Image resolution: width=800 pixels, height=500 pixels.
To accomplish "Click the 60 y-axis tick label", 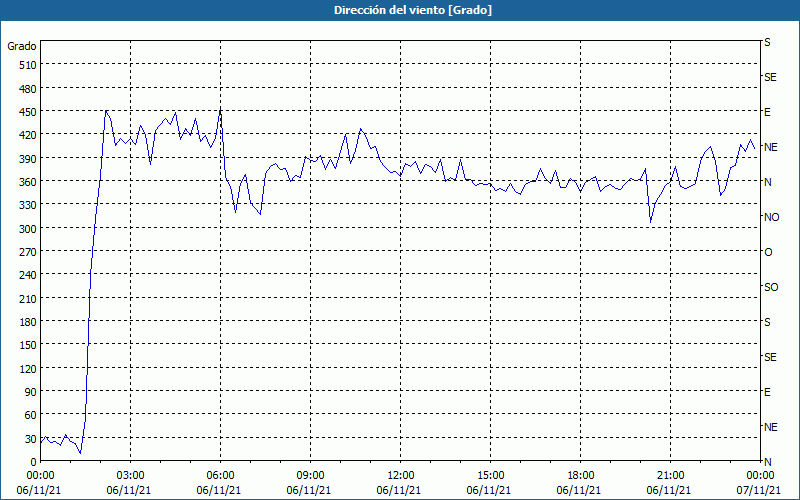I will click(x=31, y=415).
